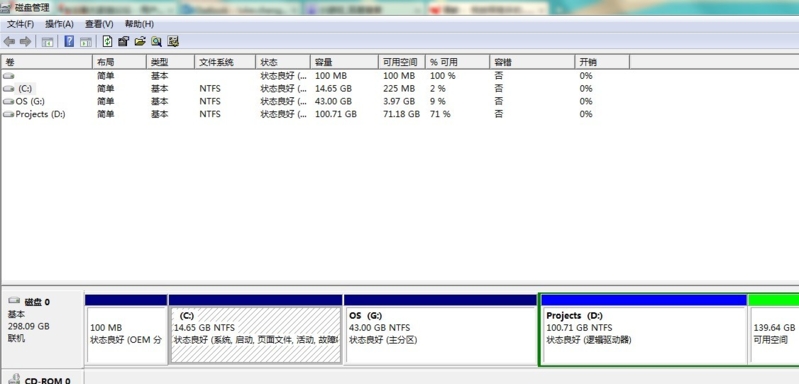Sort by the 文件系统 column header
Screen dimensions: 799x384
click(225, 62)
